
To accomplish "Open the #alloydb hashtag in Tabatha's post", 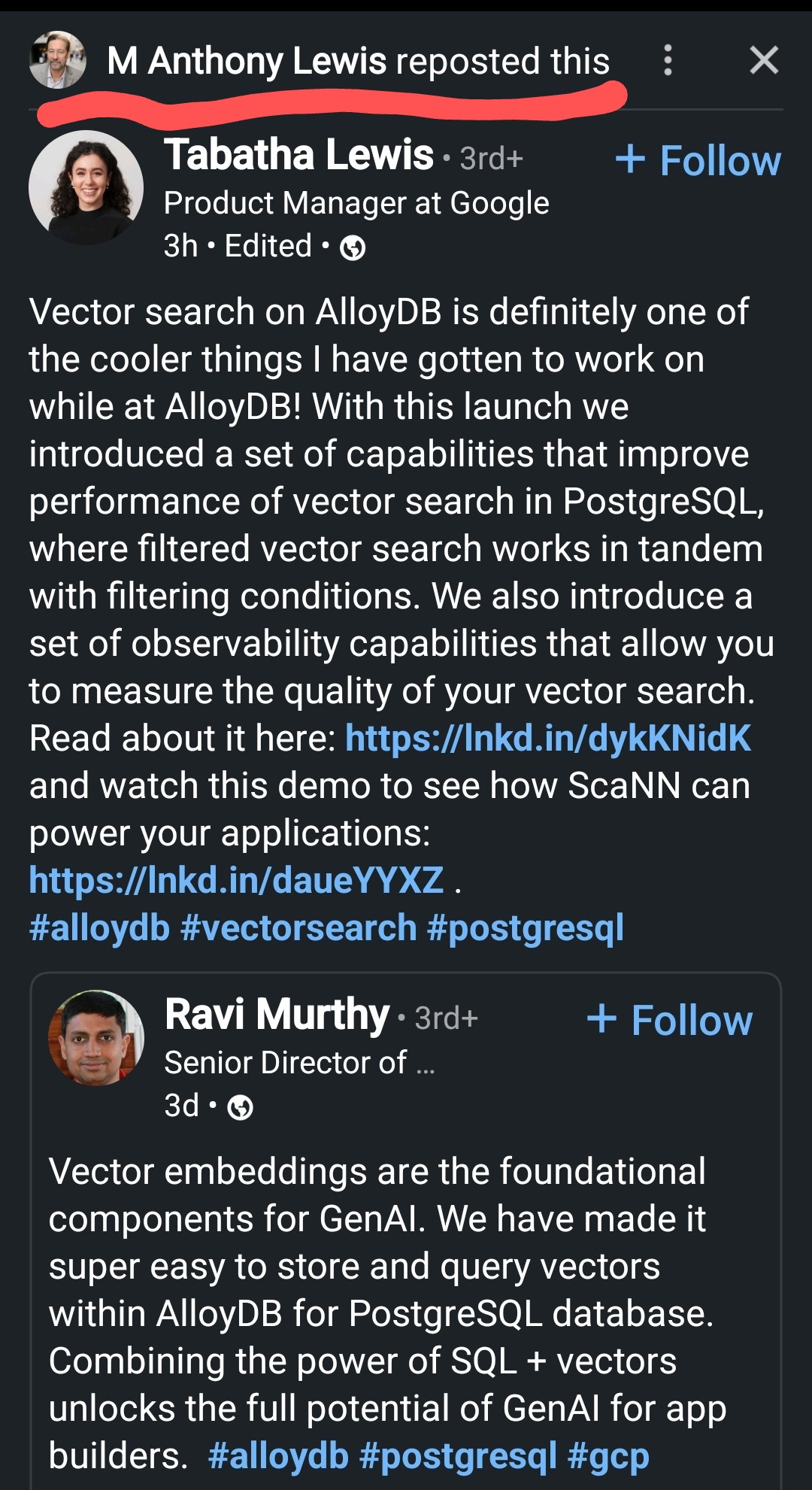I will (x=99, y=927).
